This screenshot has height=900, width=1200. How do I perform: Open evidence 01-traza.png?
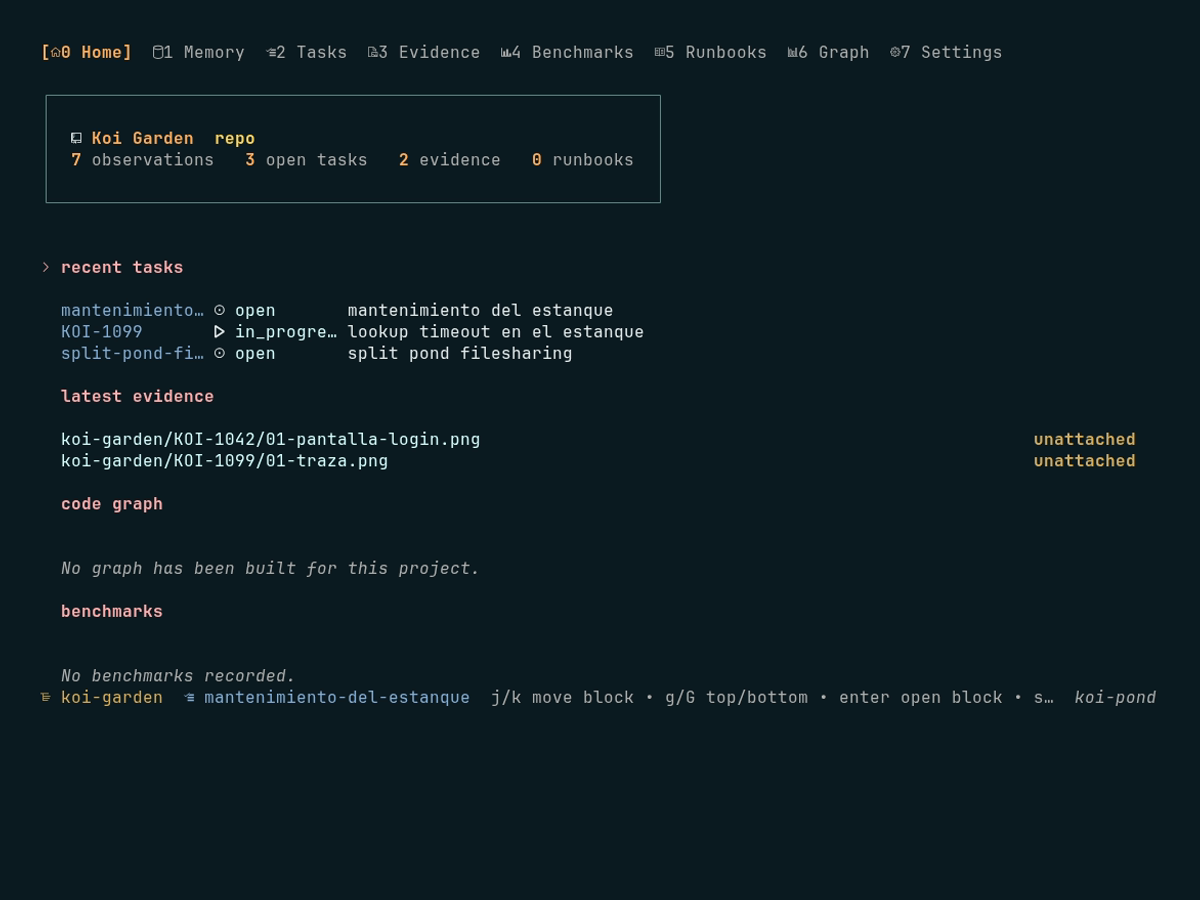[225, 461]
